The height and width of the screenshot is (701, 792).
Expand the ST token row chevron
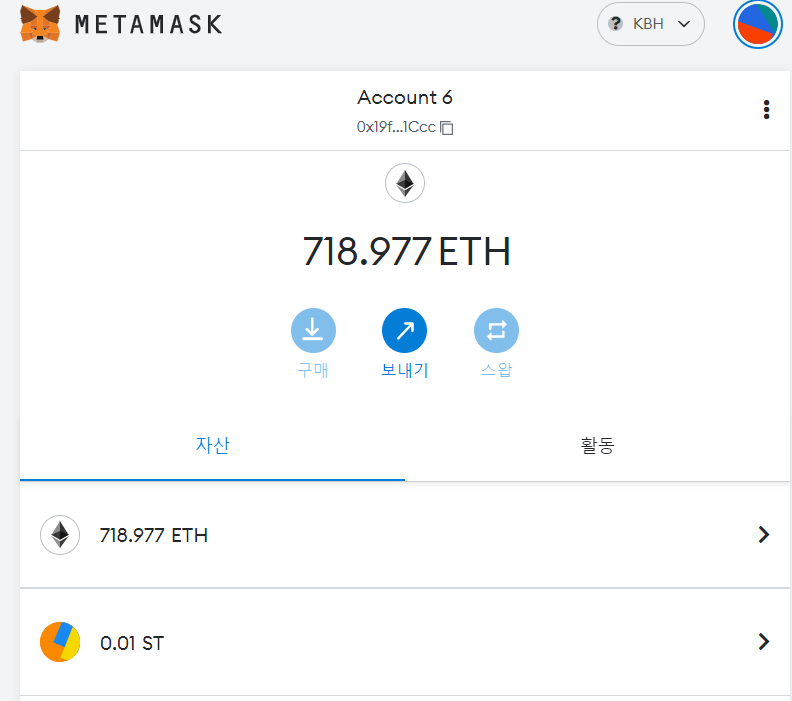(764, 641)
